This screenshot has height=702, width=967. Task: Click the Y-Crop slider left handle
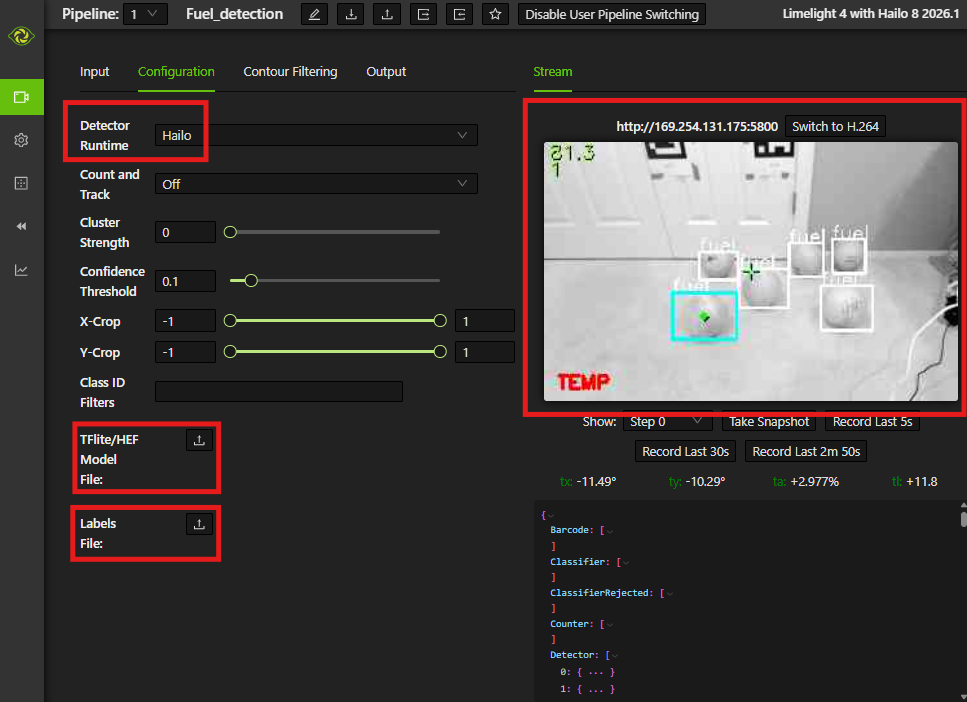[230, 352]
